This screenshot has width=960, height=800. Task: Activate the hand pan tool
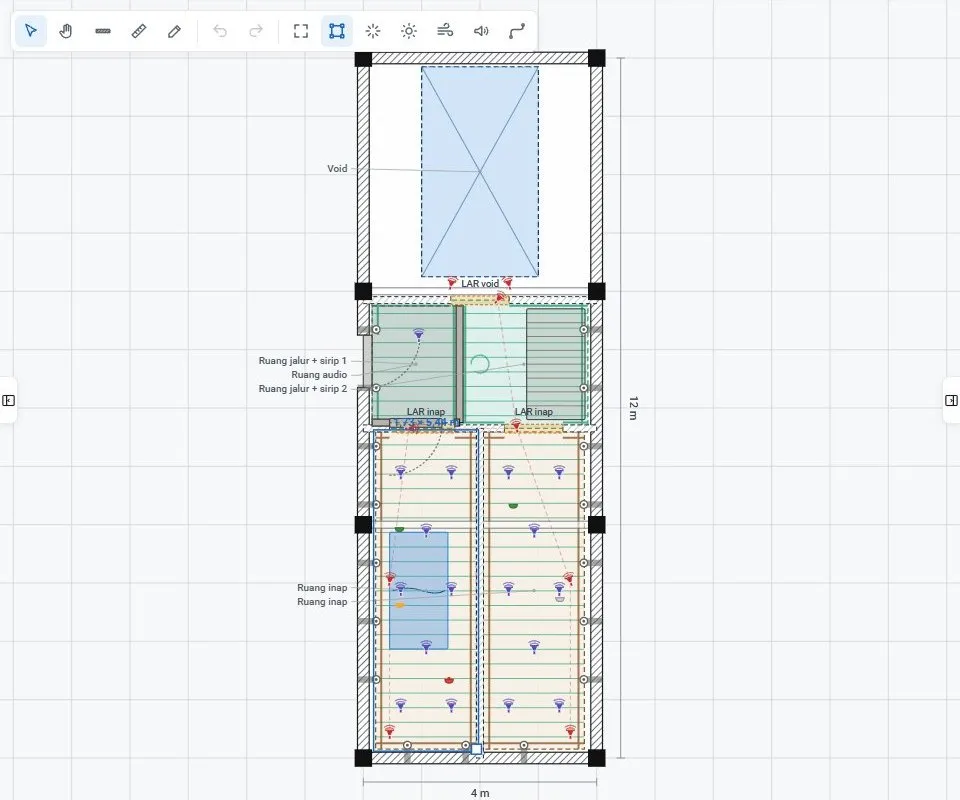point(66,31)
